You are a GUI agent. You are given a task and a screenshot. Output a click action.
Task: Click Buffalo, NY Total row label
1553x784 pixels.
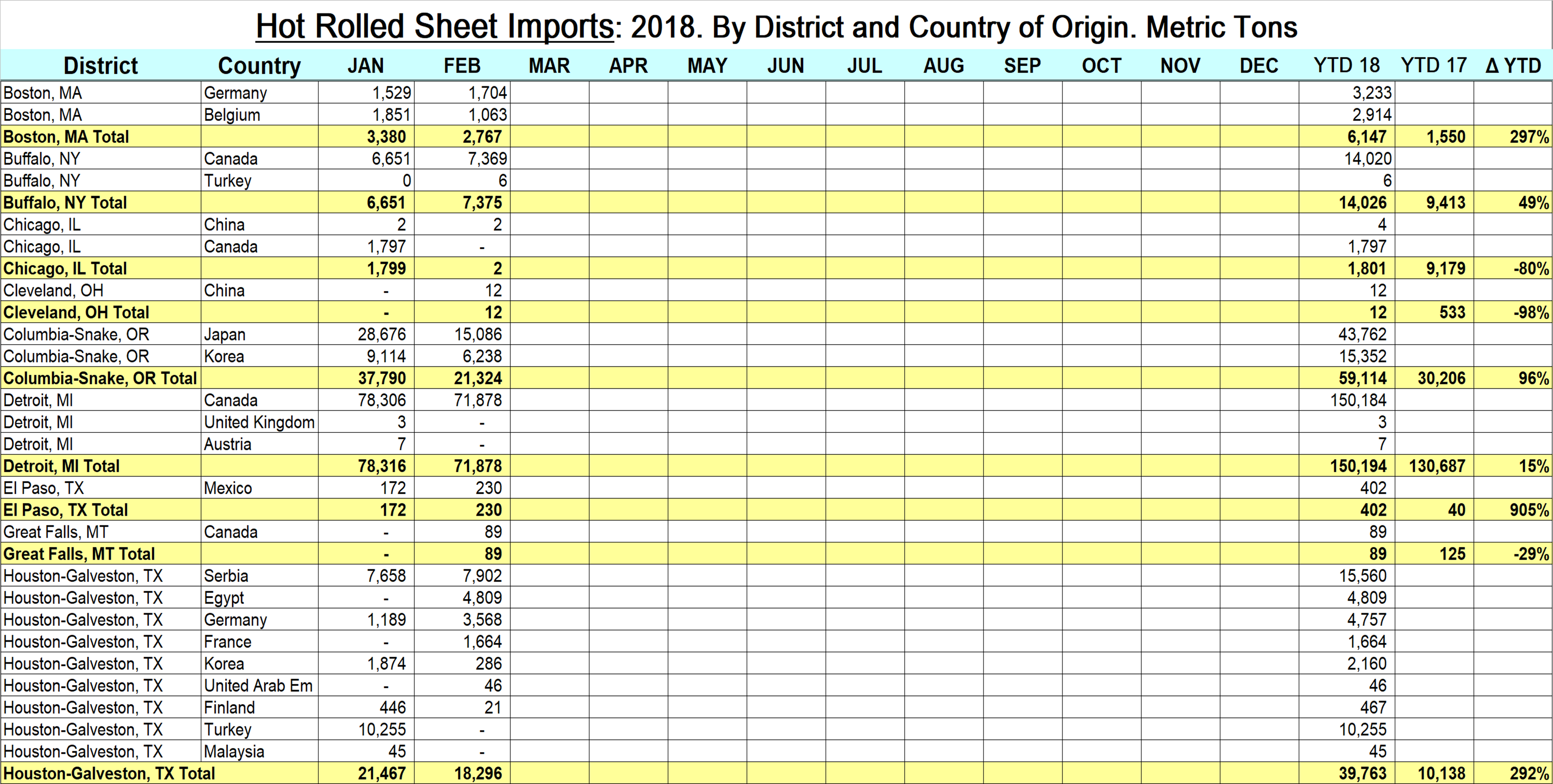tap(65, 202)
